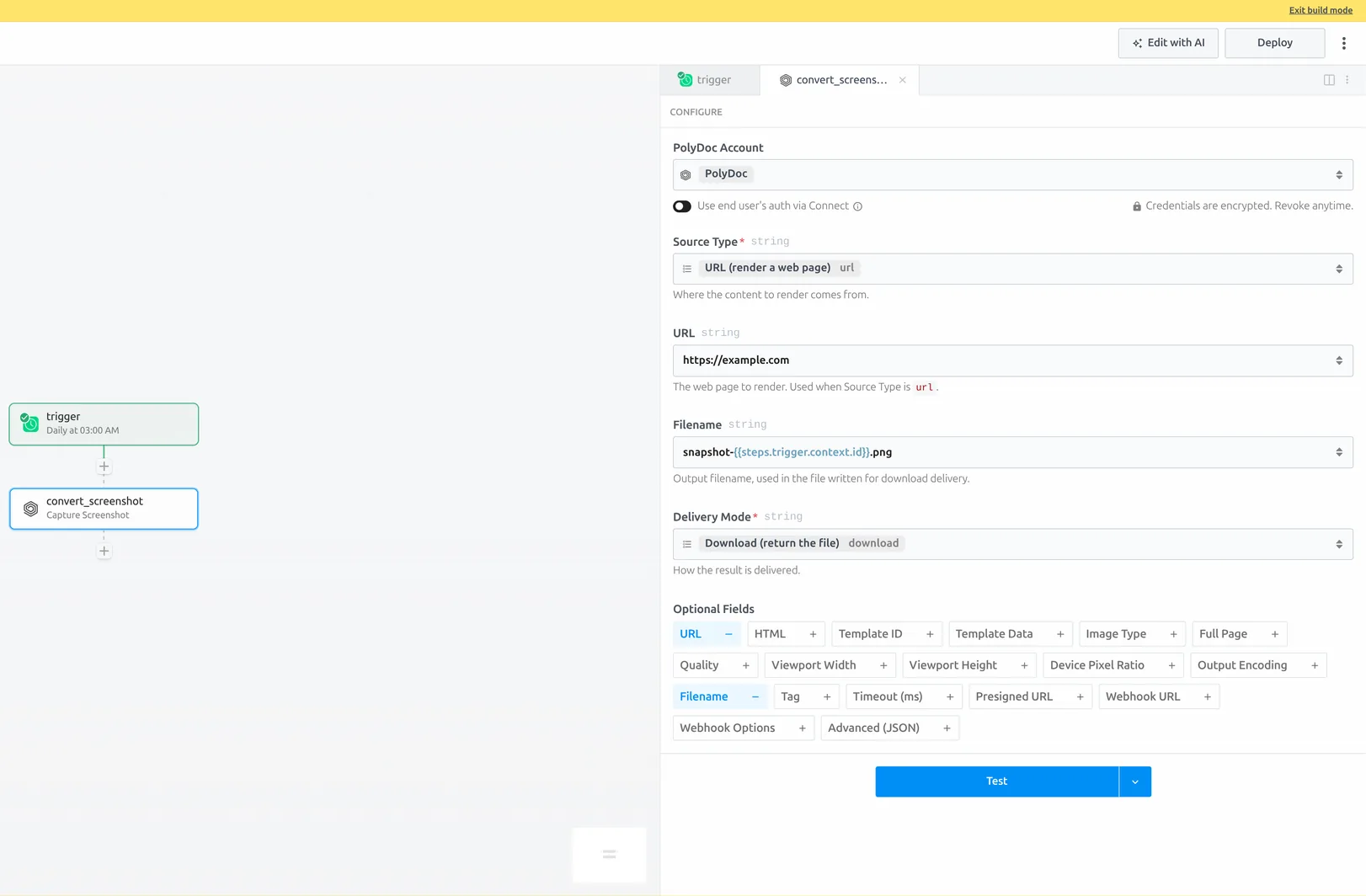Remove the URL optional field
Image resolution: width=1366 pixels, height=896 pixels.
click(x=728, y=634)
